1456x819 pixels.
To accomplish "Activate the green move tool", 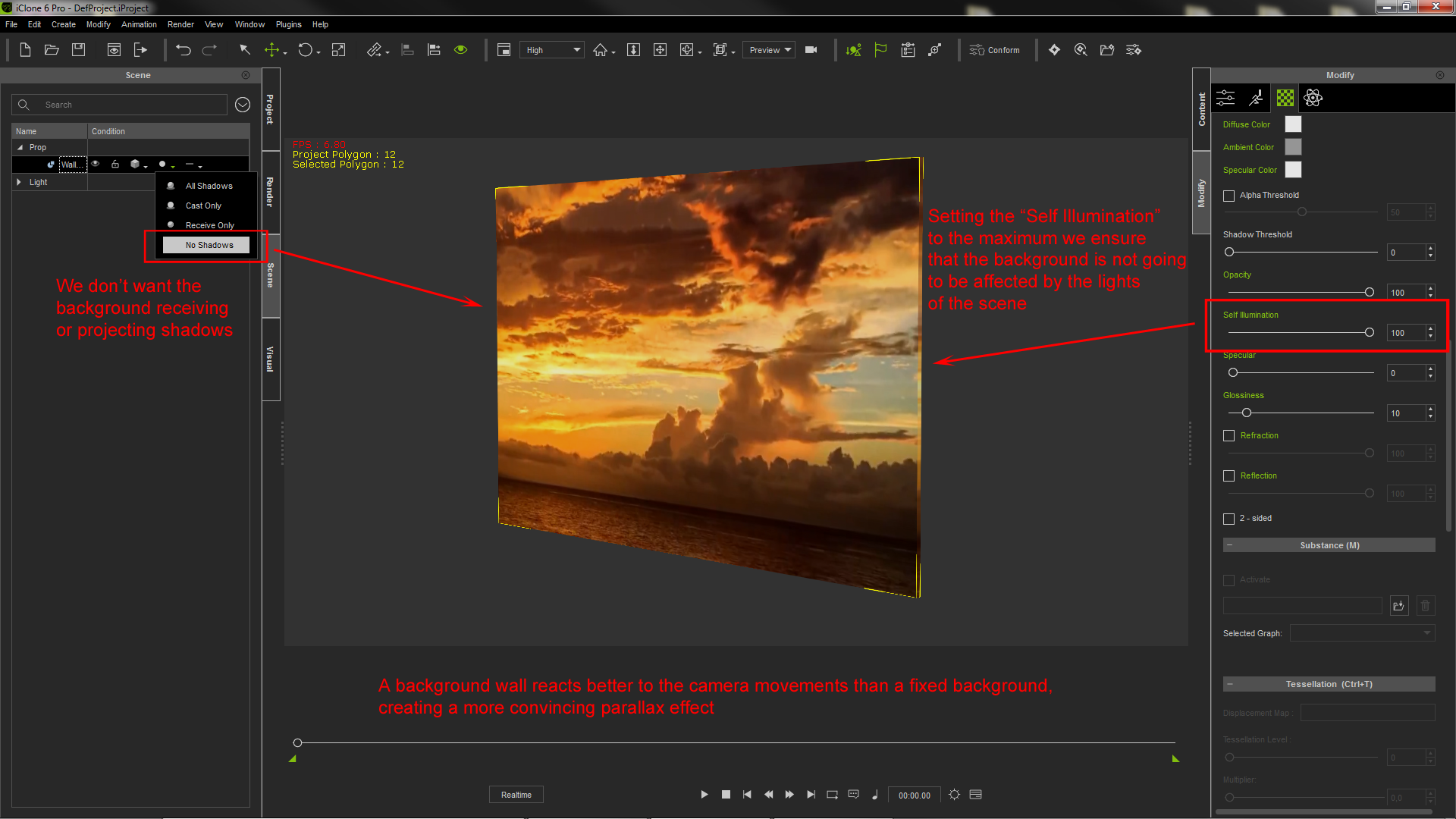I will [x=271, y=50].
